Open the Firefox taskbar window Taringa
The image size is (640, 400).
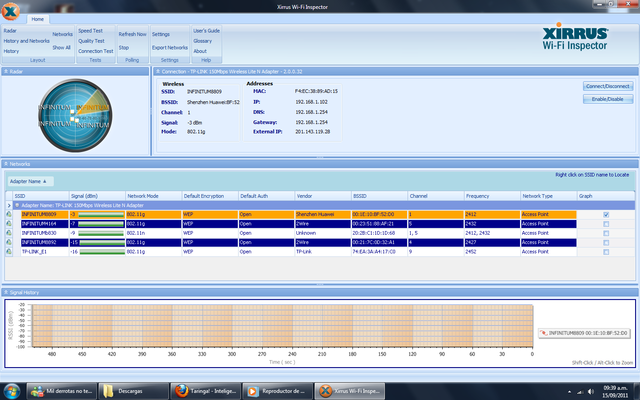[x=205, y=391]
